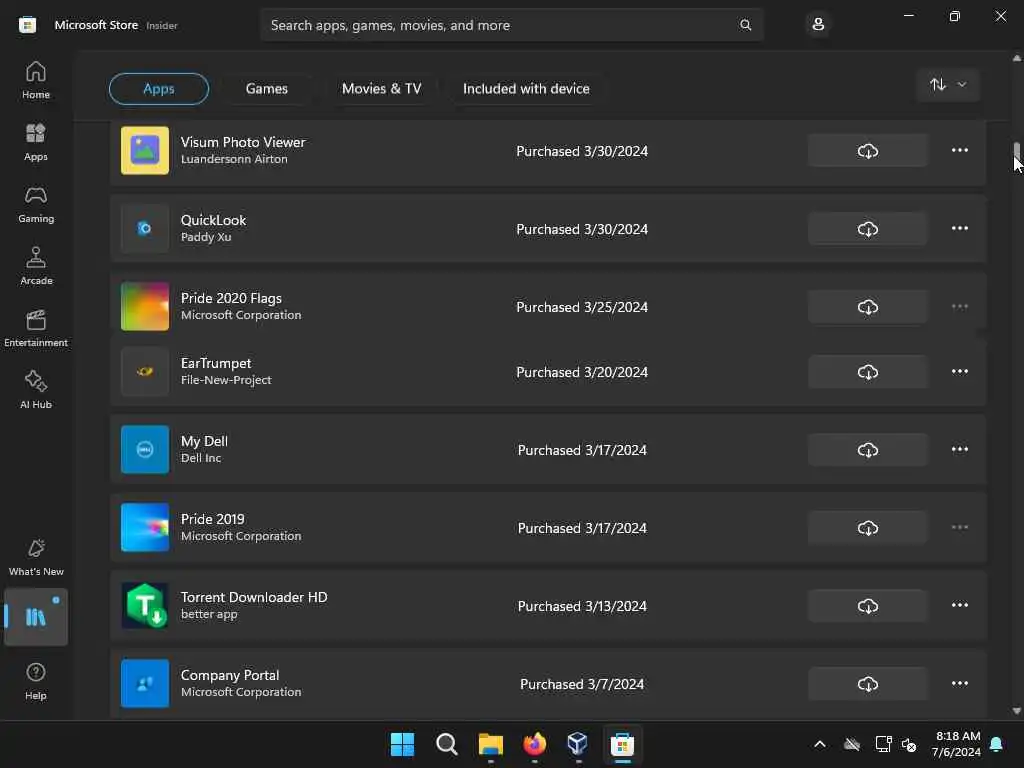Screen dimensions: 1024x768
Task: Open the Library sidebar icon
Action: click(36, 616)
